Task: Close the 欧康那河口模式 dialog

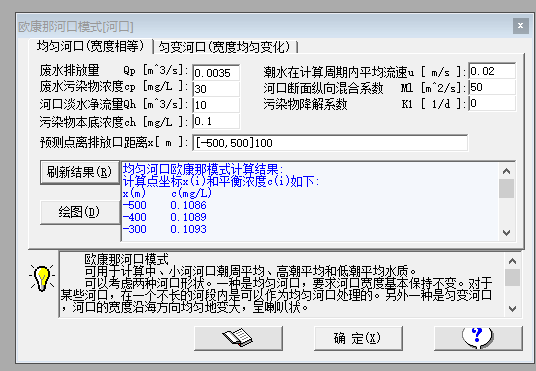Action: [x=520, y=26]
